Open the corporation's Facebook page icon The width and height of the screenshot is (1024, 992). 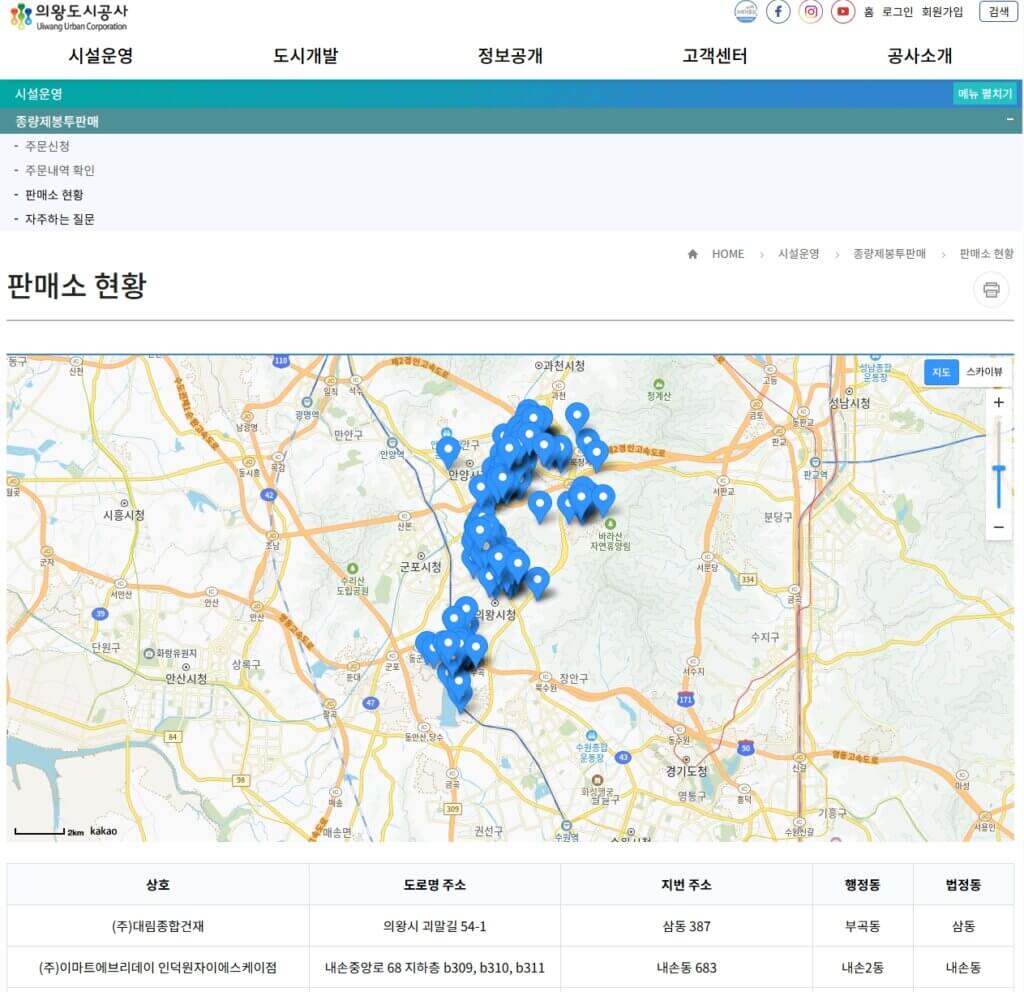pos(779,12)
